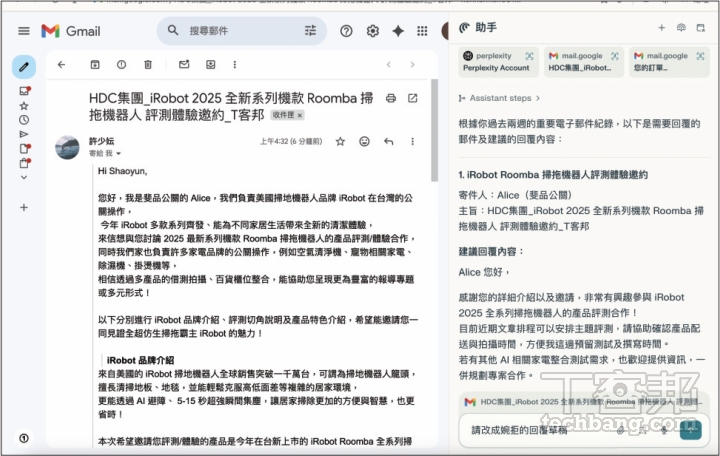Open message more options menu
The width and height of the screenshot is (720, 456).
click(x=412, y=141)
